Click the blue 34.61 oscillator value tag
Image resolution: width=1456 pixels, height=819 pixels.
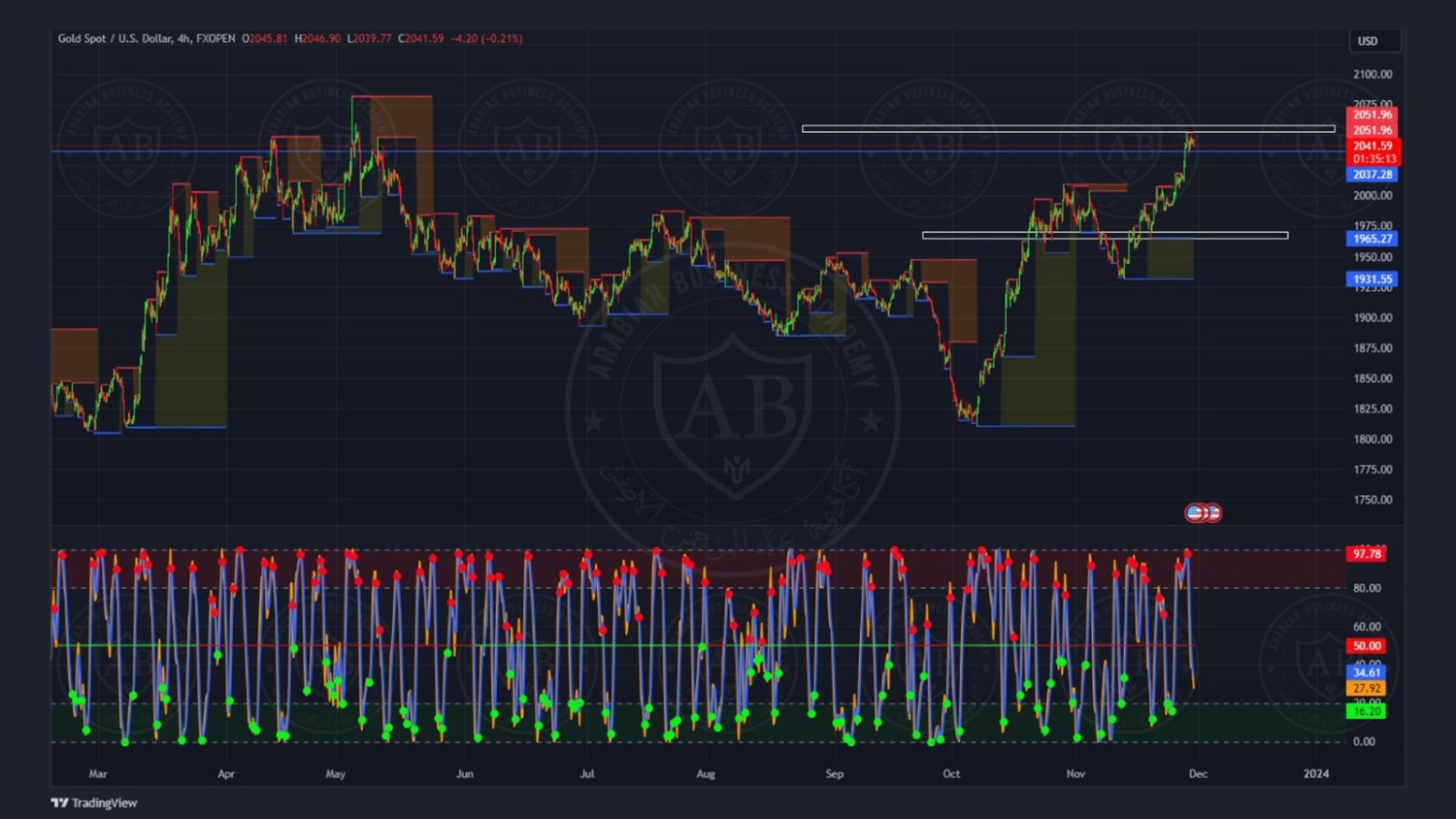(1366, 672)
